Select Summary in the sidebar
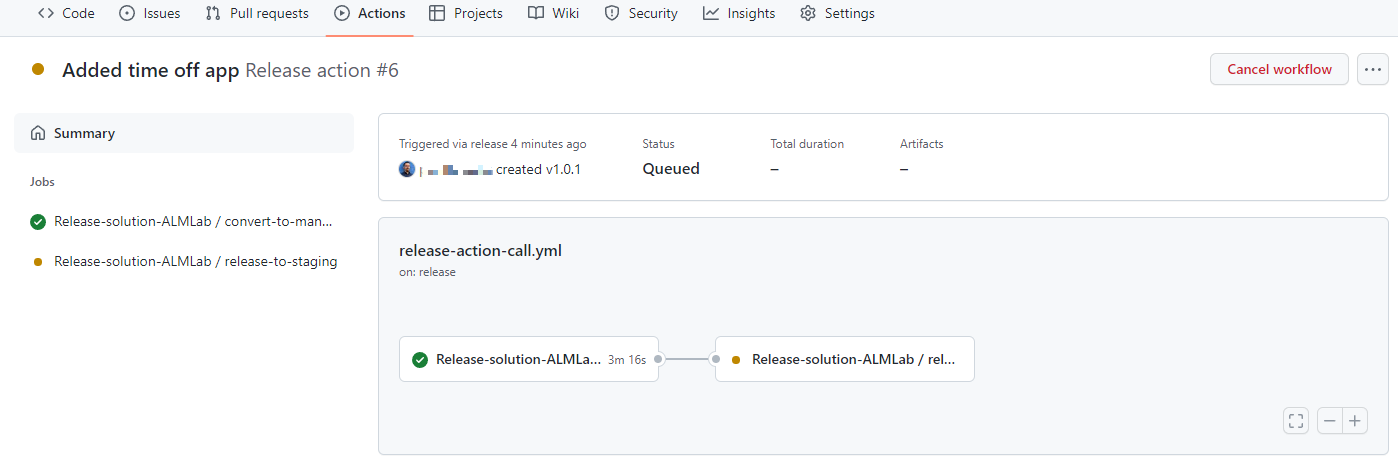This screenshot has width=1398, height=462. pyautogui.click(x=184, y=133)
